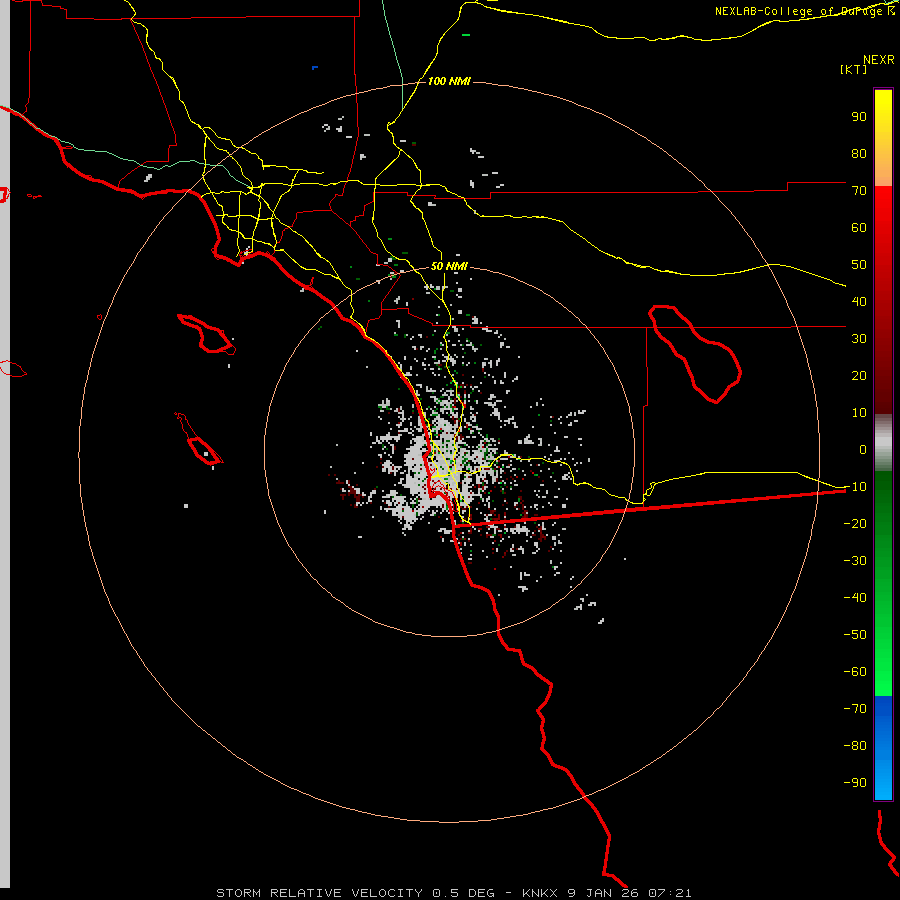Click the -80 value on the velocity scale

(x=855, y=746)
